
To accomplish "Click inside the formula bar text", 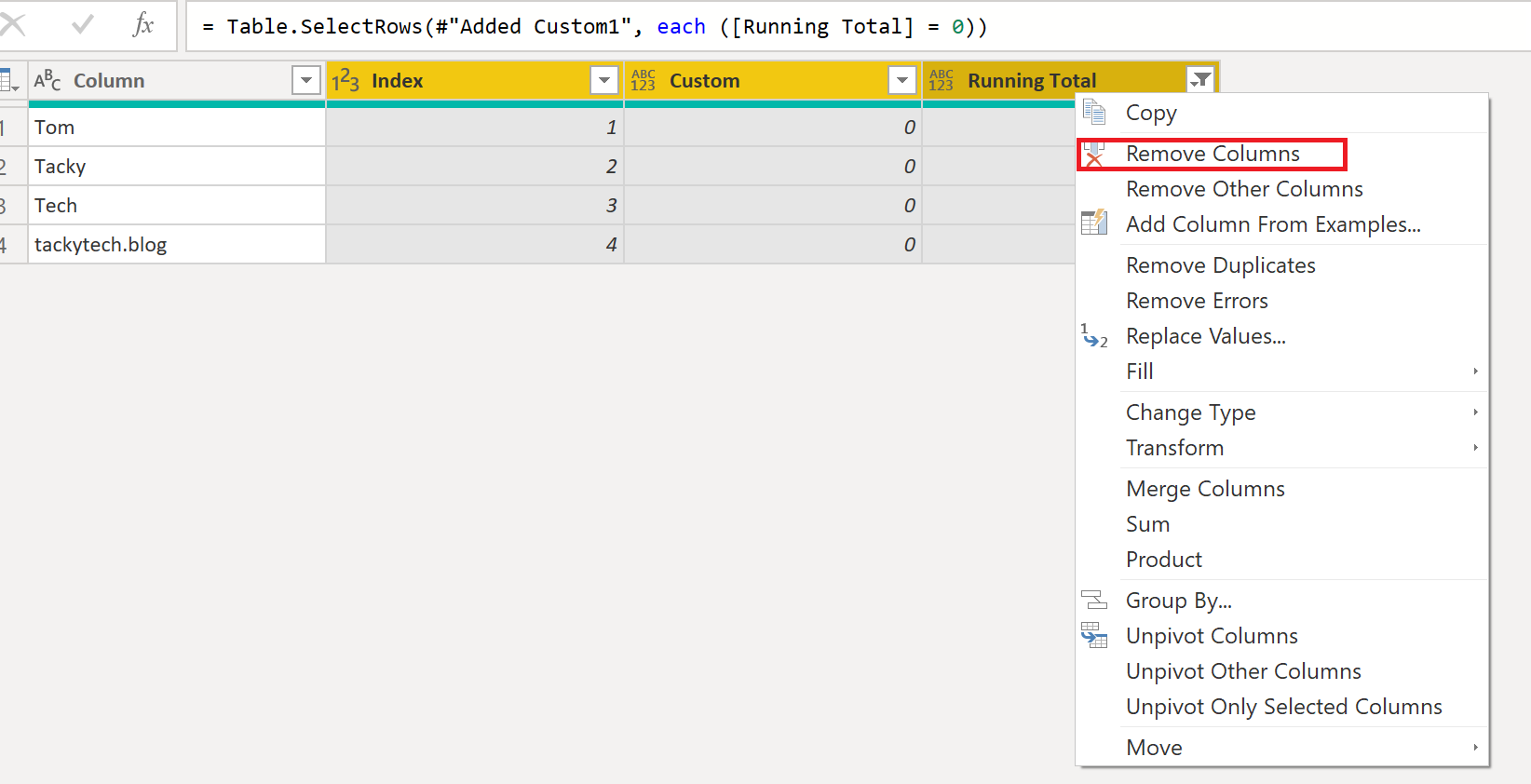I will click(594, 26).
